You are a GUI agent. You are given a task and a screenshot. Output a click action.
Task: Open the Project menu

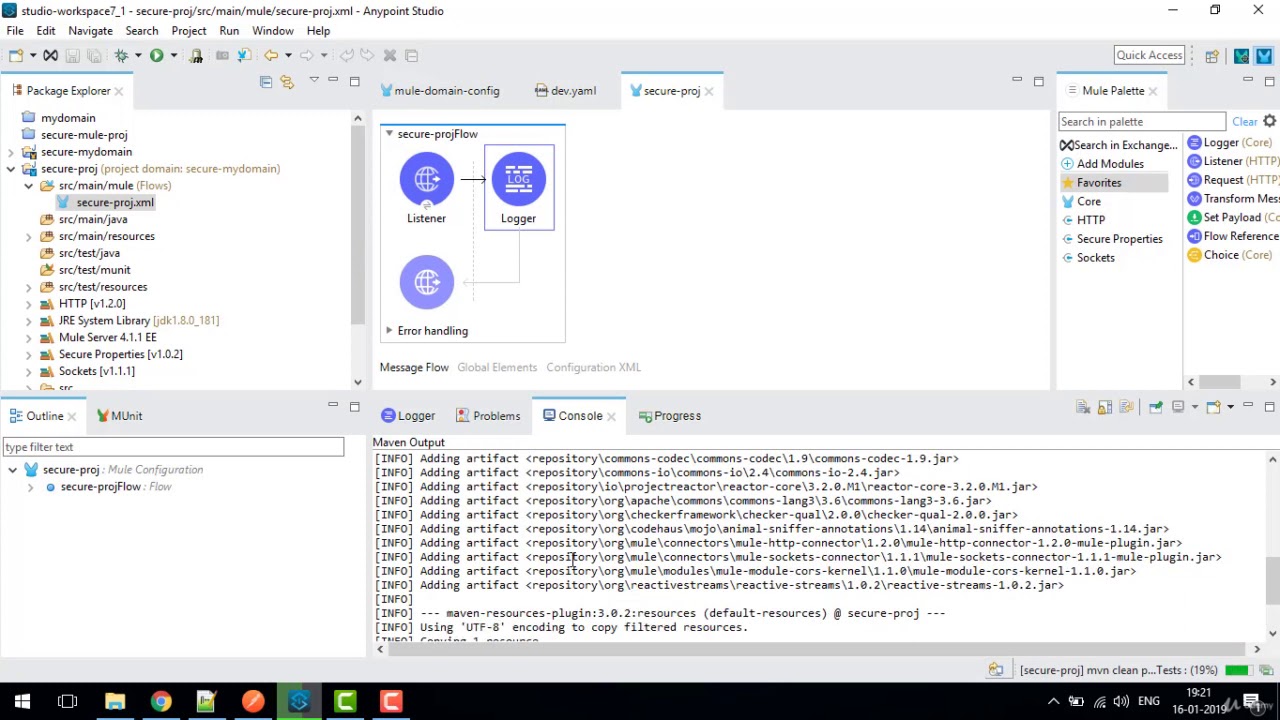[188, 31]
